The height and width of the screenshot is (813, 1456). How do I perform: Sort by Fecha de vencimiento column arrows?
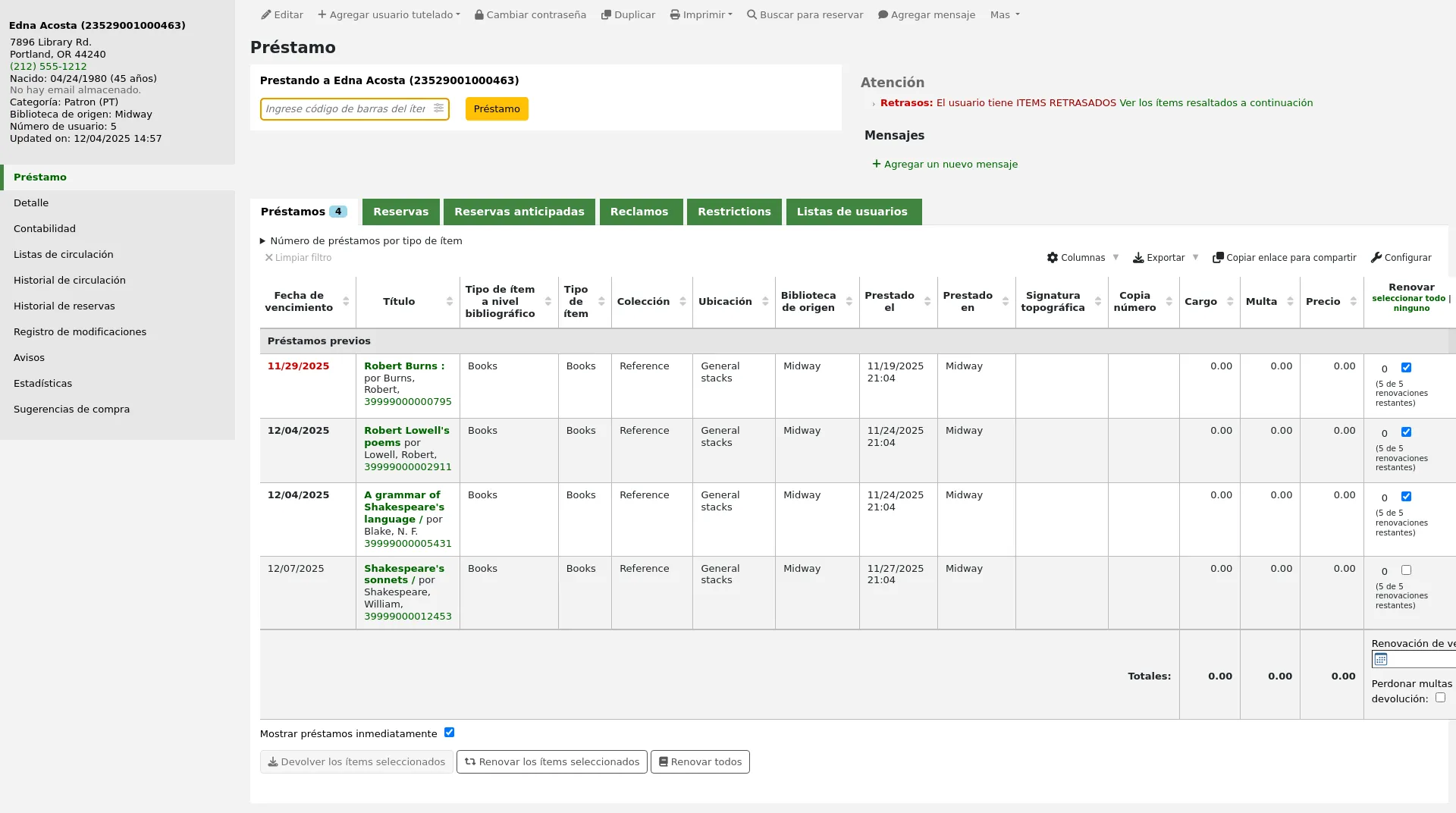[346, 302]
